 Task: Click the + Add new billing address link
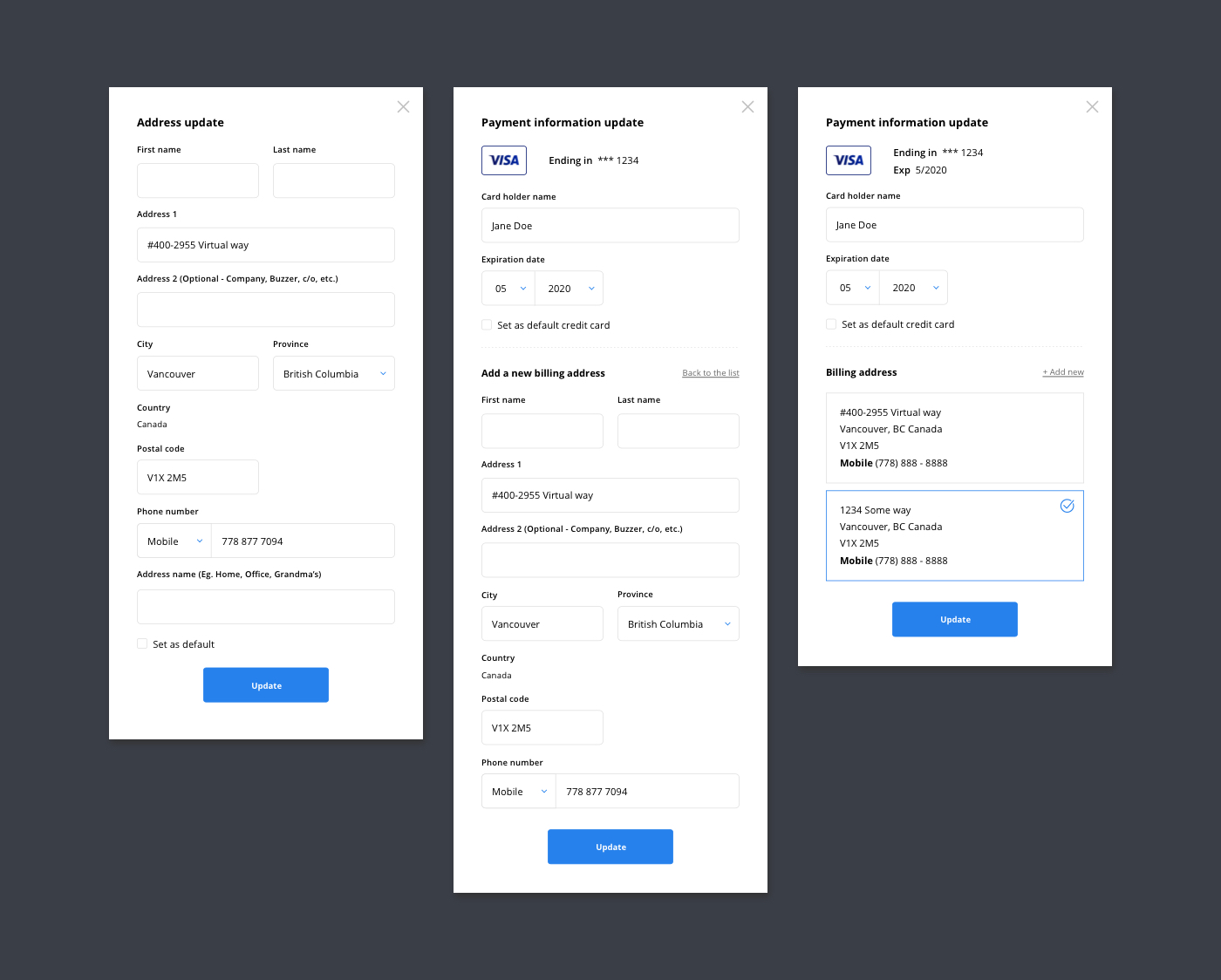pos(1063,372)
